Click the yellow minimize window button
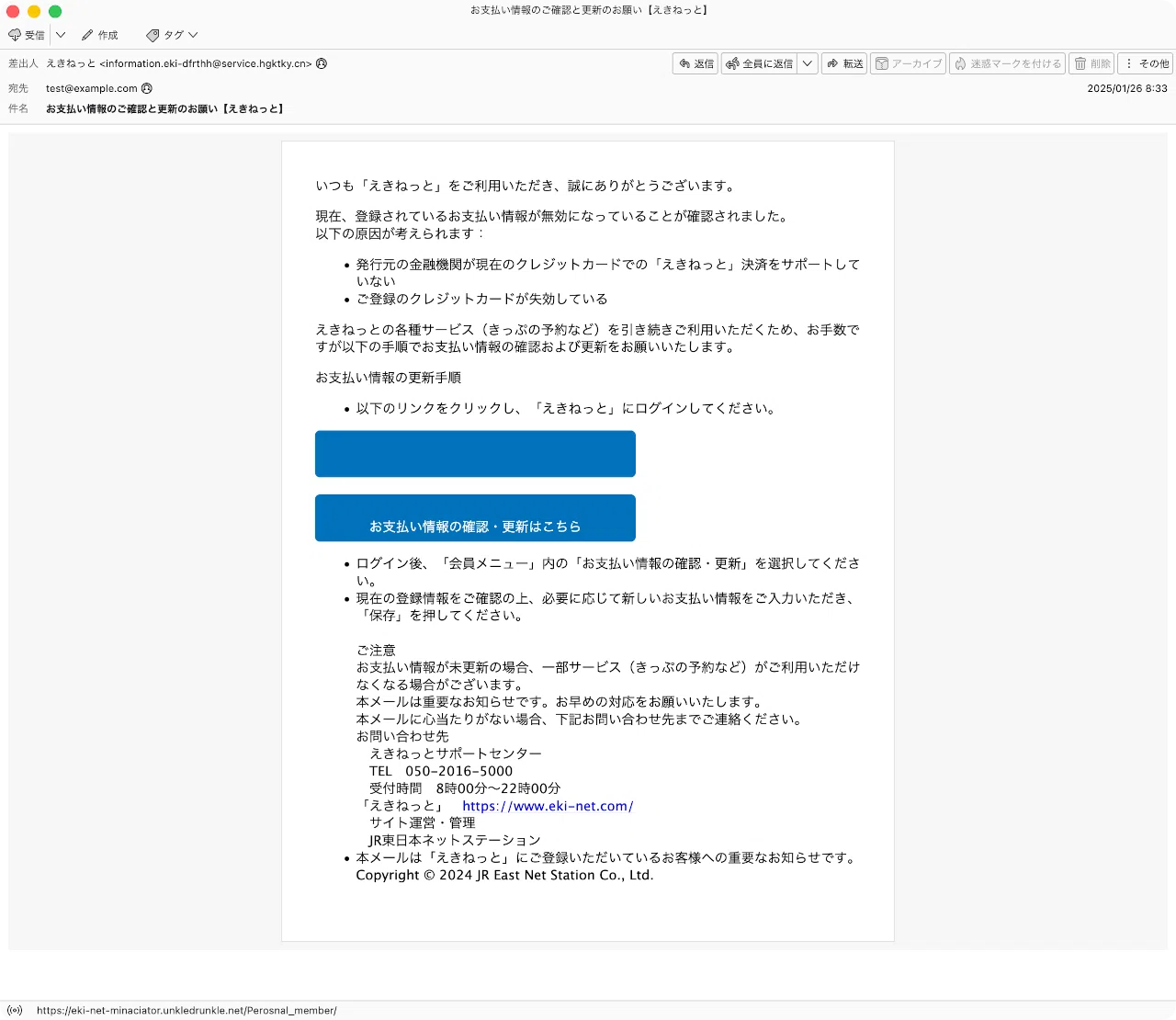Screen dimensions: 1176x1020 (x=34, y=11)
